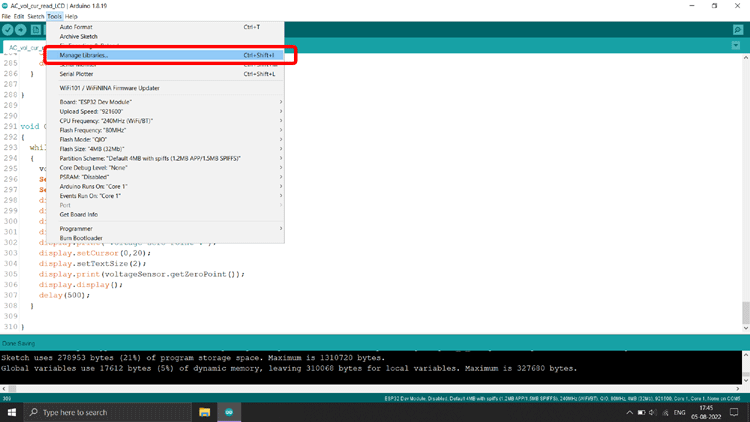Expand Events Run On Core 1 submenu
Viewport: 750px width, 422px height.
tap(165, 196)
